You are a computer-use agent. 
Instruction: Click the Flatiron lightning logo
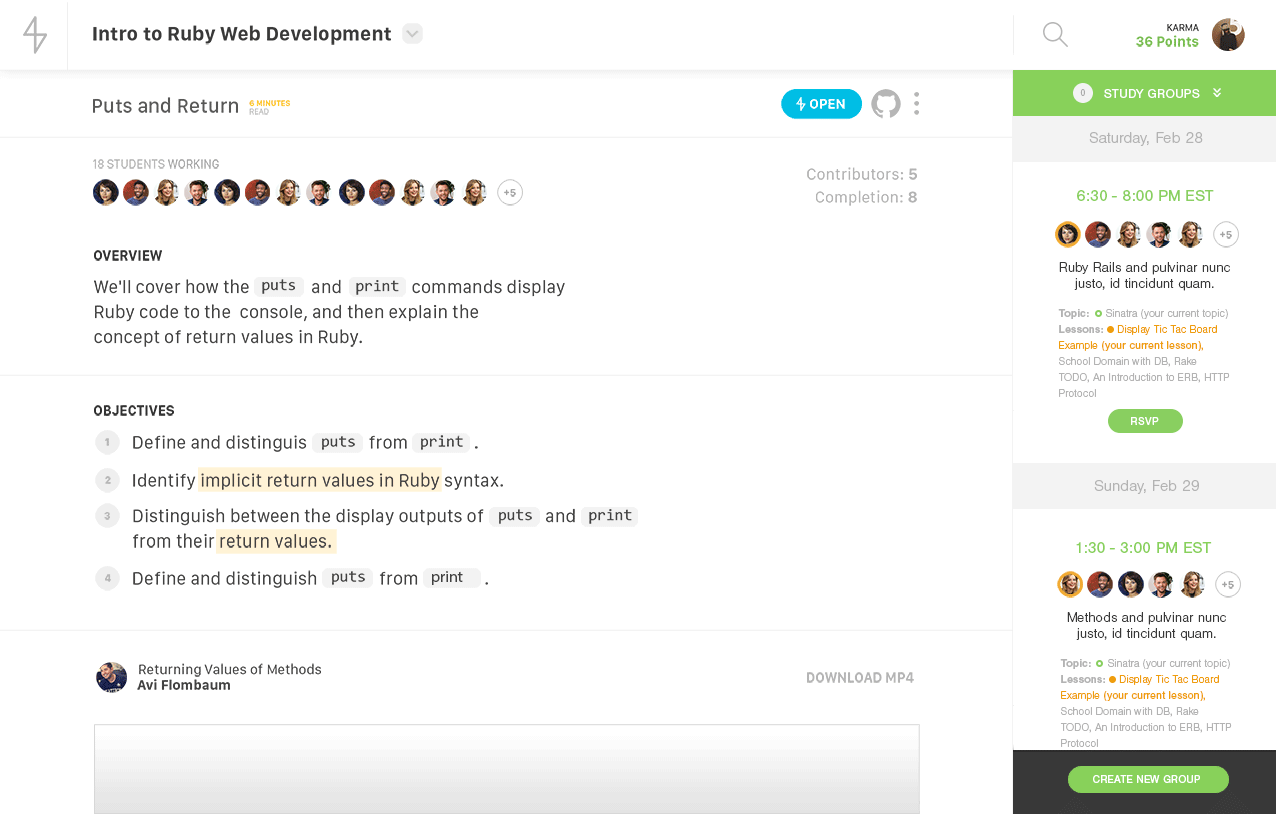[x=33, y=31]
